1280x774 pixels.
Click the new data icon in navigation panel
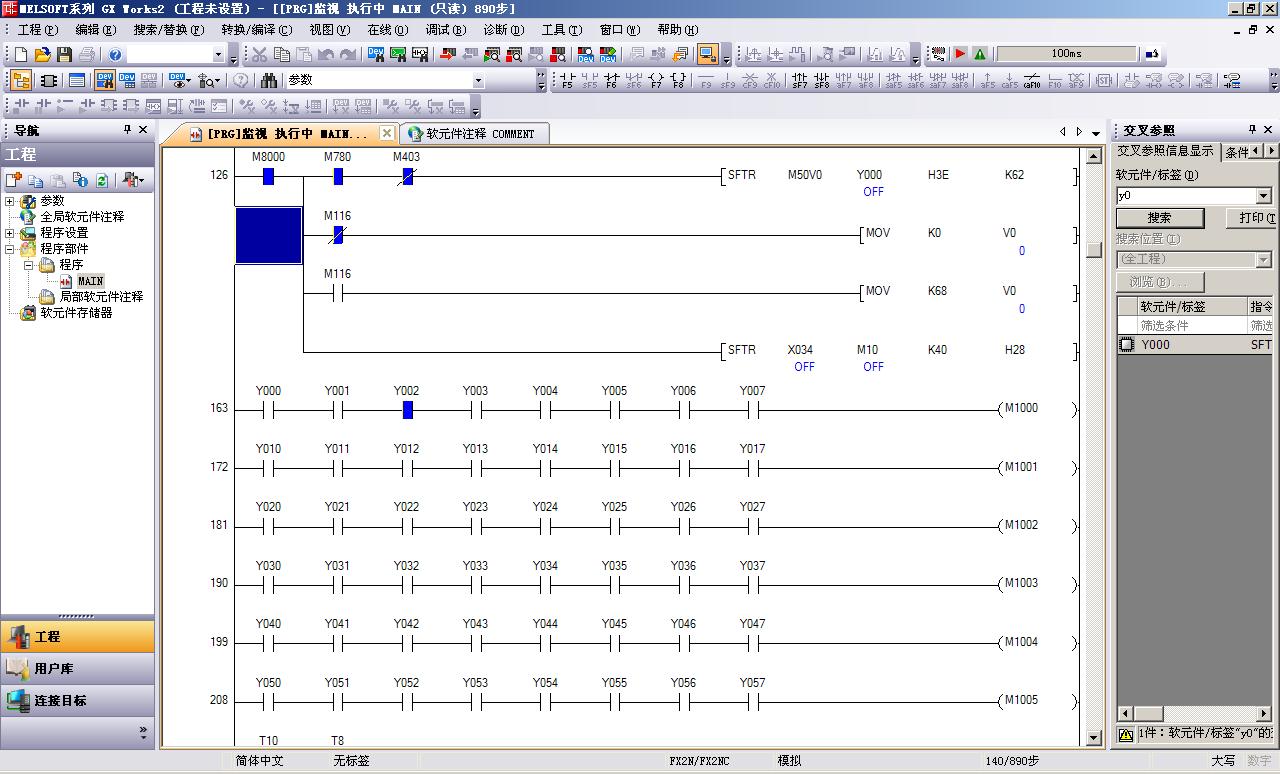14,180
